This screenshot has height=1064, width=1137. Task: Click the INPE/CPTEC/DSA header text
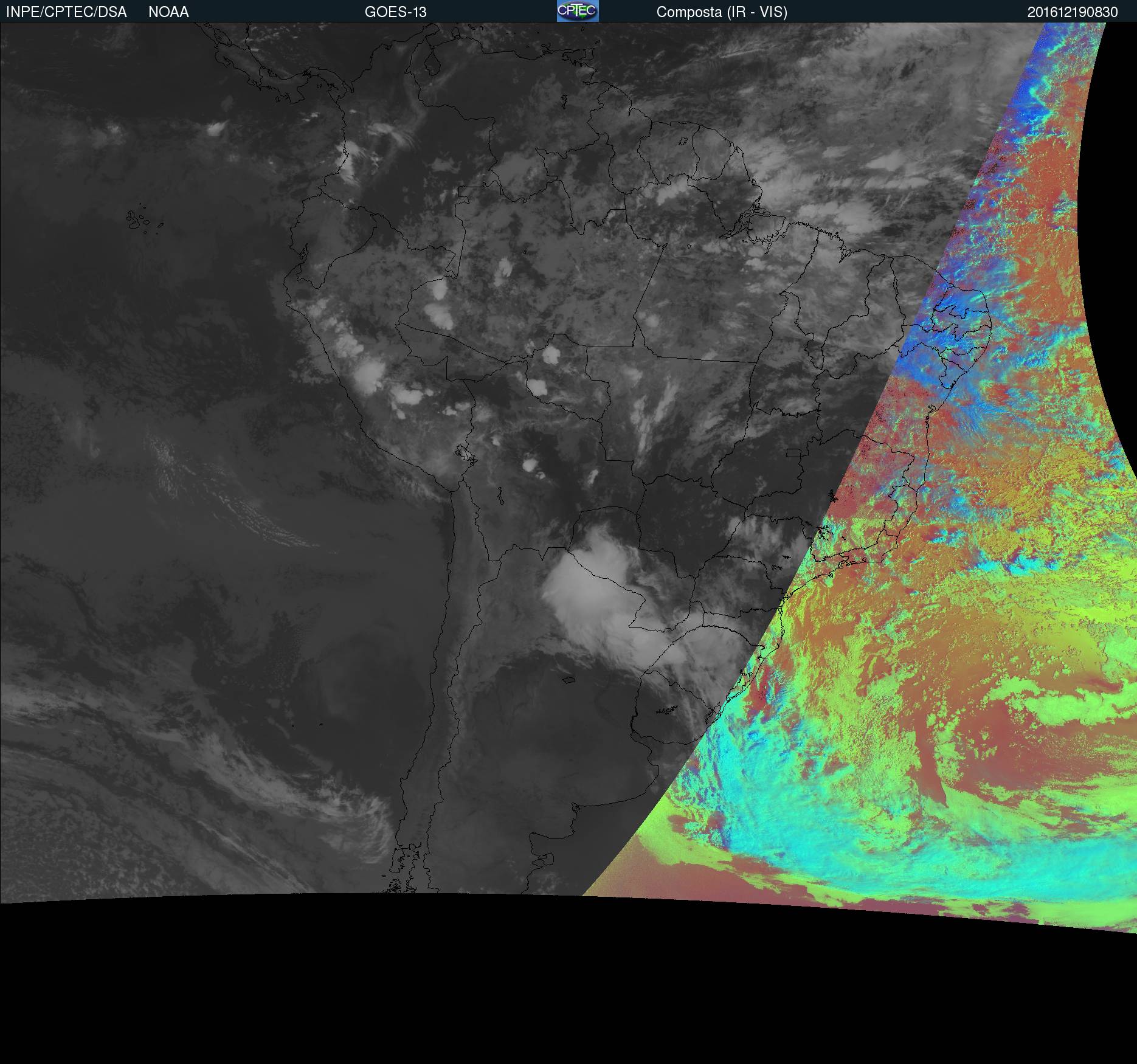66,12
